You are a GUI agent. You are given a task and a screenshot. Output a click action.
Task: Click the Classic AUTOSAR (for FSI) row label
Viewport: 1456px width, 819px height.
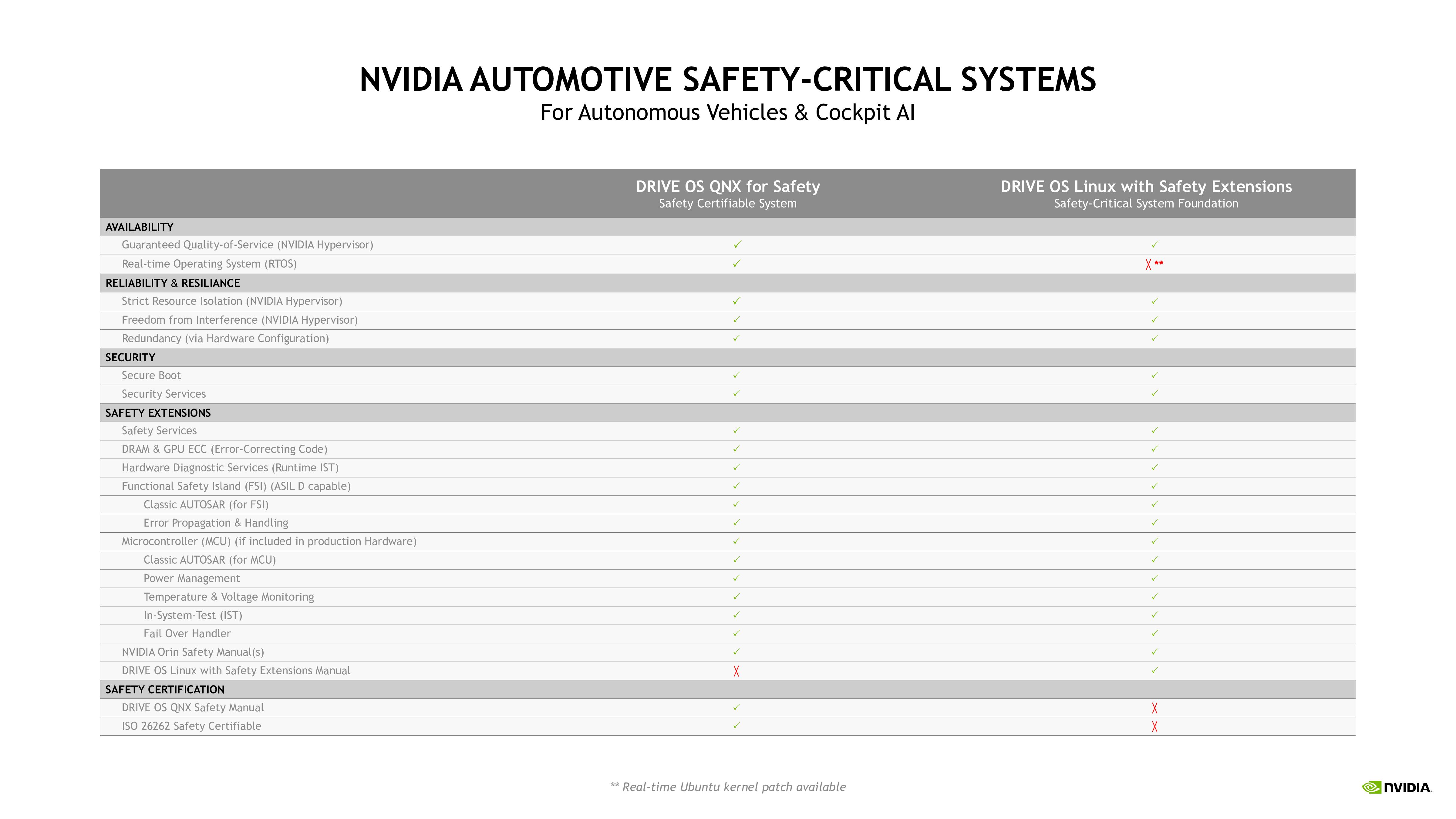tap(206, 505)
